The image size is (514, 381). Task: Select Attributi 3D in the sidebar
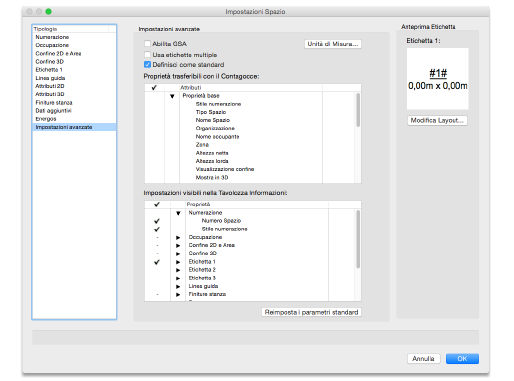[x=74, y=94]
